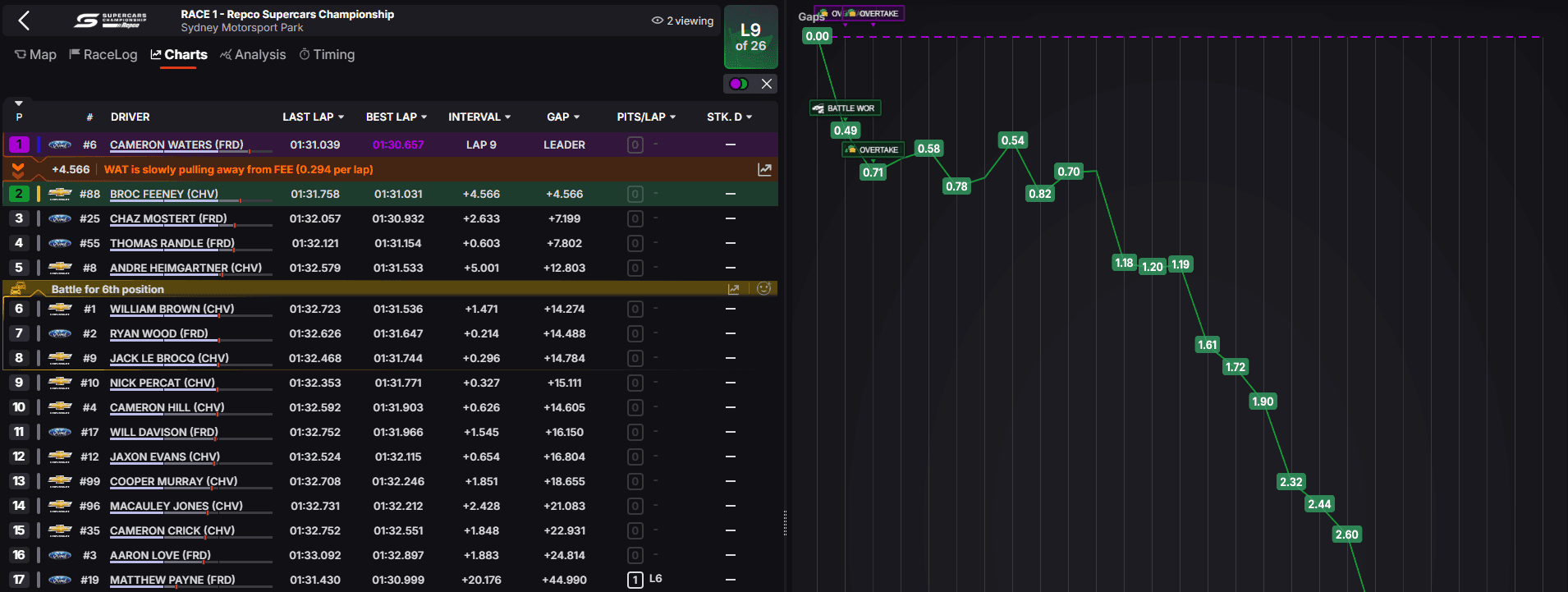Toggle the purple-green comparison color switch
The width and height of the screenshot is (1568, 592).
tap(739, 84)
